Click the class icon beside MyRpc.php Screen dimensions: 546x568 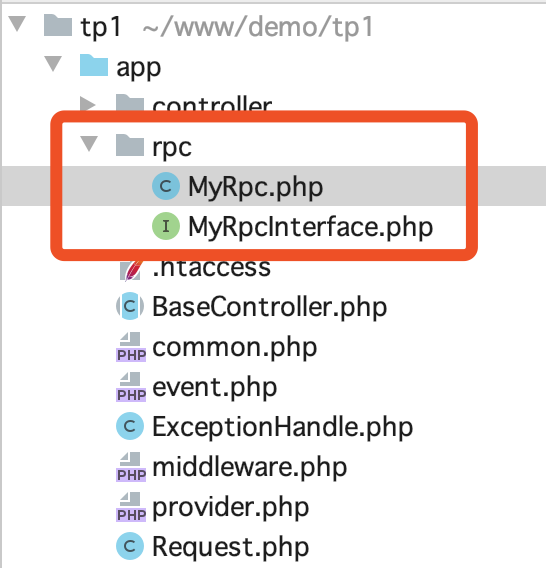point(166,186)
